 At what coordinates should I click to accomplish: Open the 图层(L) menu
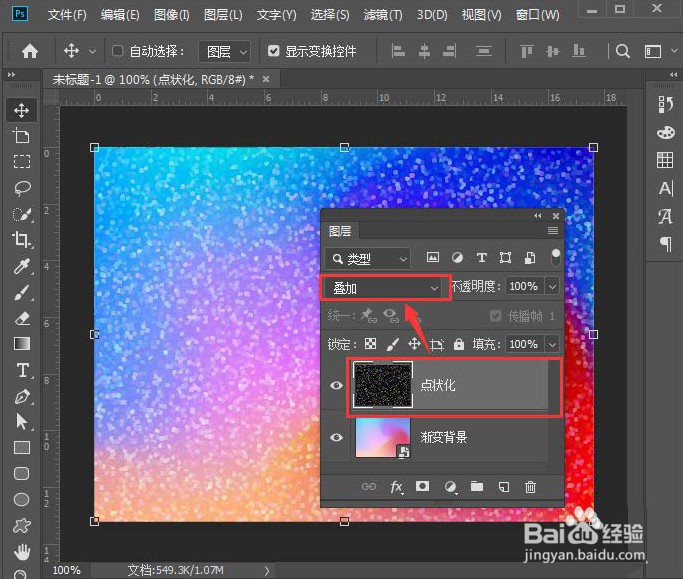(x=223, y=15)
